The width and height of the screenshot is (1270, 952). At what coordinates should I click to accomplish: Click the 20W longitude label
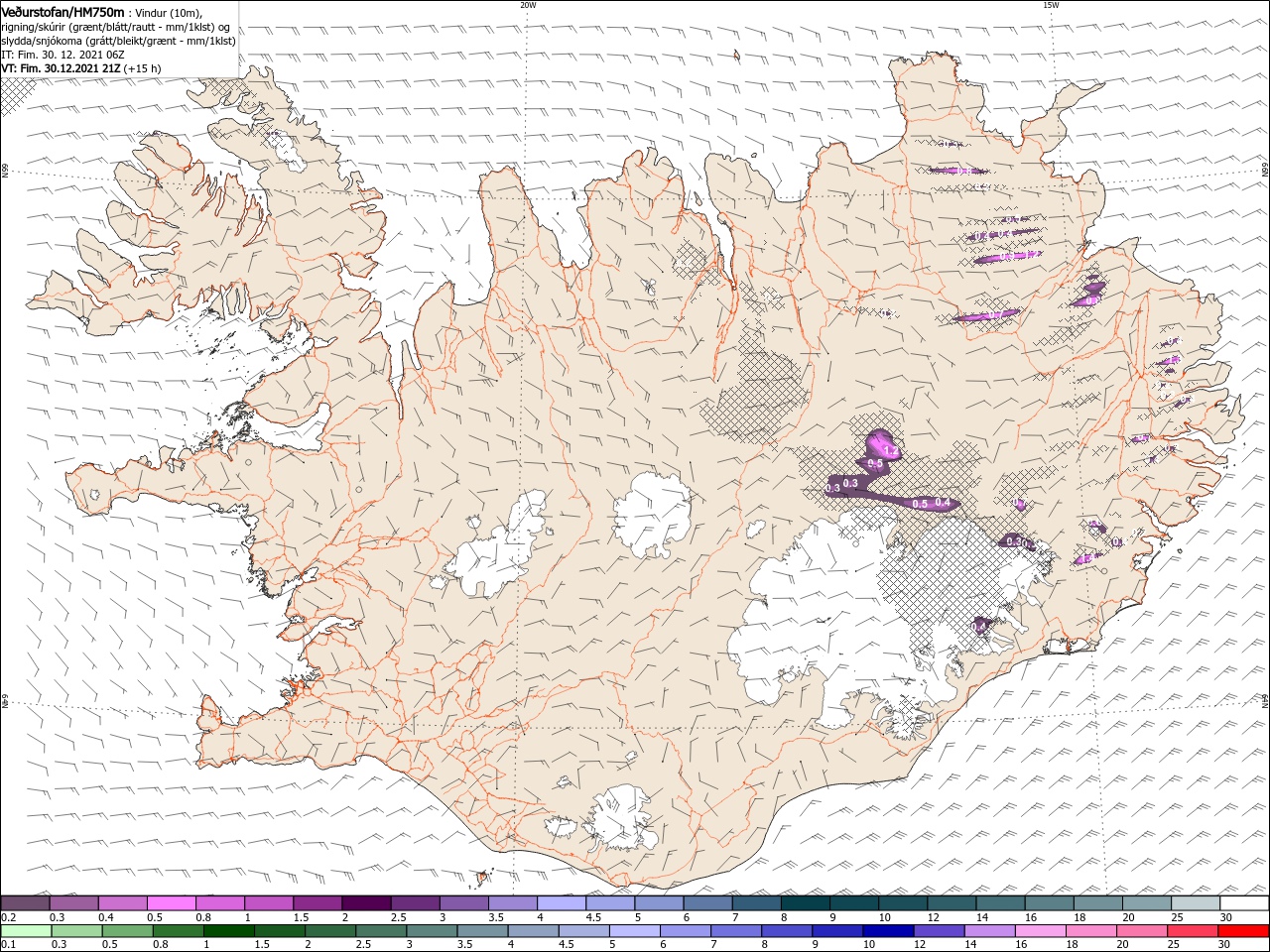click(528, 5)
